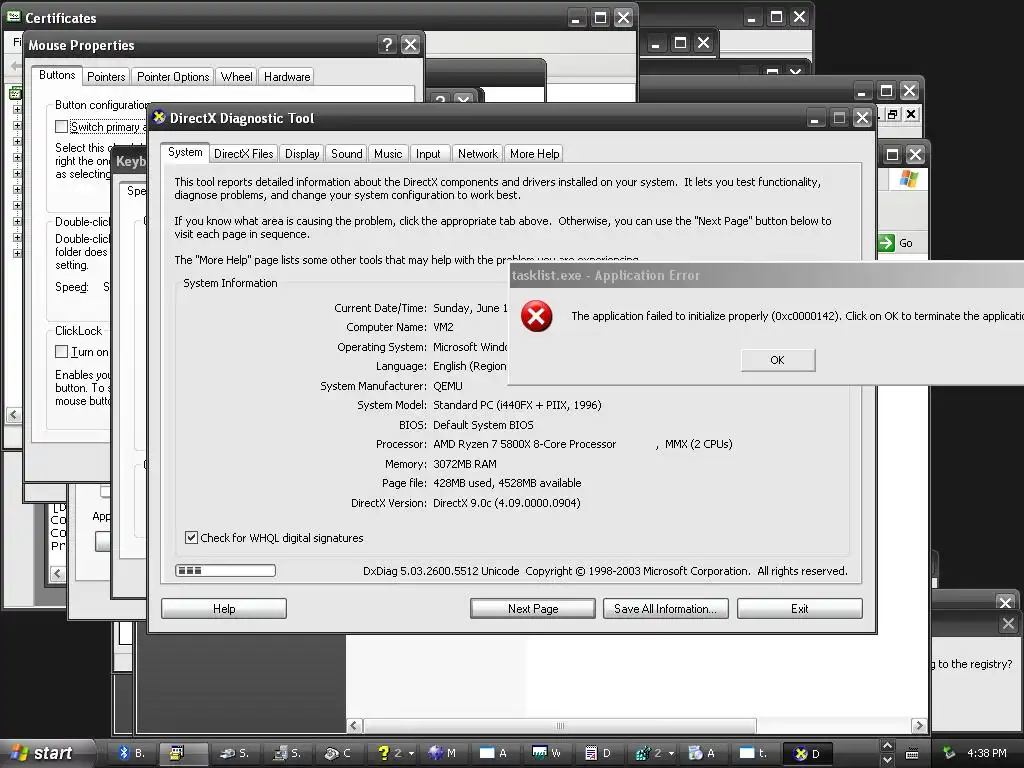This screenshot has width=1024, height=768.
Task: Switch to the taskbar item labeled C
Action: pyautogui.click(x=338, y=753)
